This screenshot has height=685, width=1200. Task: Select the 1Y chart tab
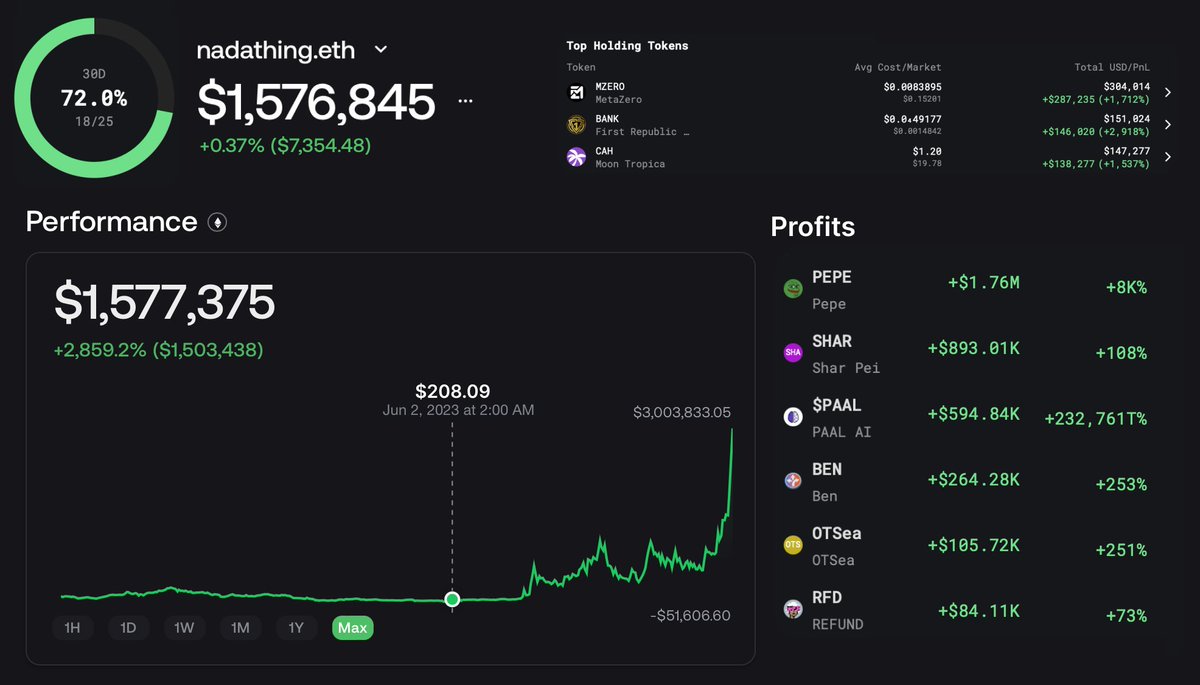pos(296,630)
